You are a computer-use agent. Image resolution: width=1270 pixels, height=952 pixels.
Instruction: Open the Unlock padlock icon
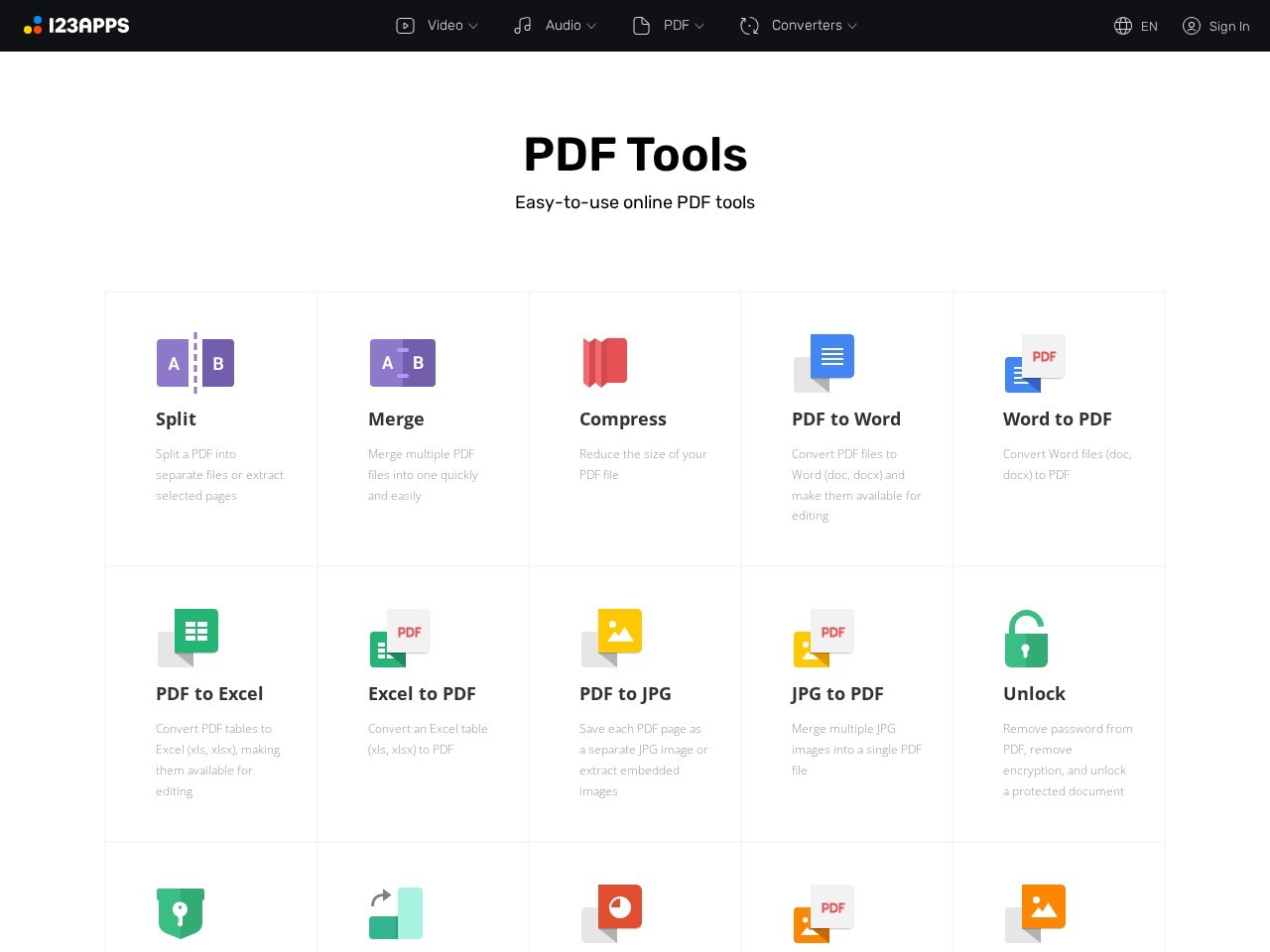coord(1026,638)
